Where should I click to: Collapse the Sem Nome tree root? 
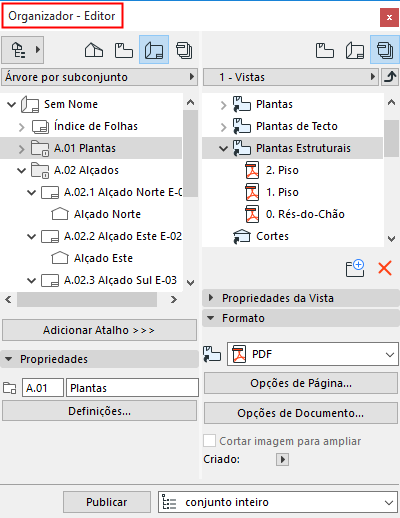tap(11, 105)
